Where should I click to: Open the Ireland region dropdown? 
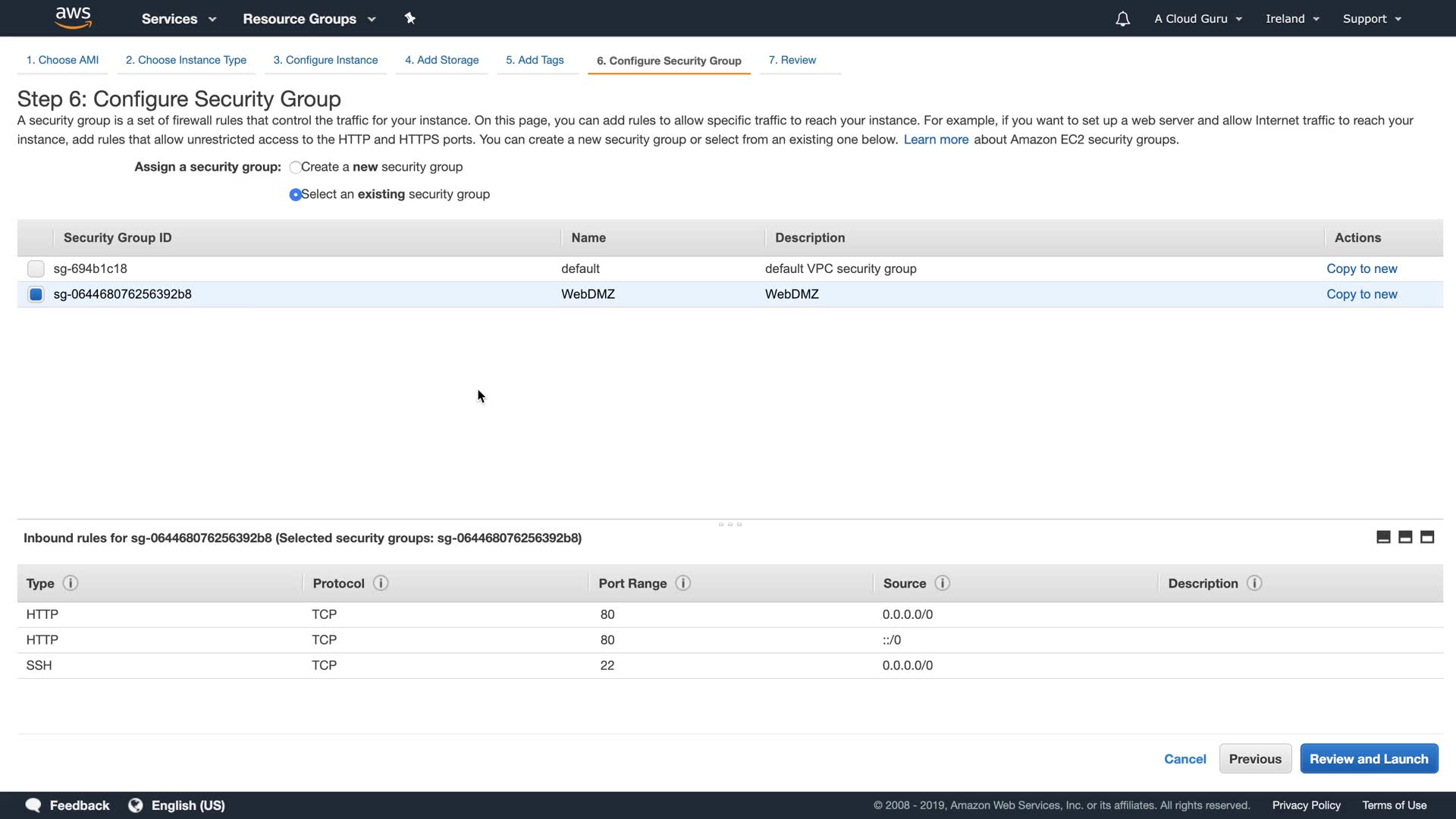(1292, 19)
